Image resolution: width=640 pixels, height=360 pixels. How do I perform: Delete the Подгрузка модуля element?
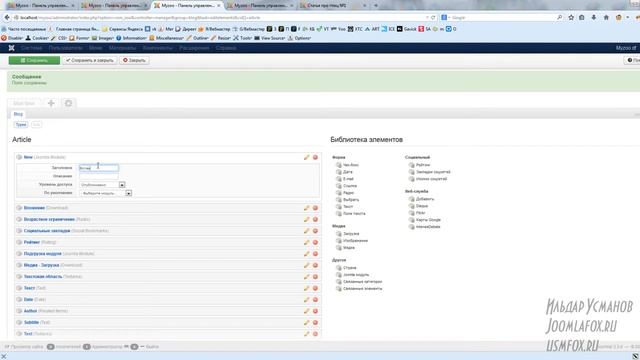315,253
